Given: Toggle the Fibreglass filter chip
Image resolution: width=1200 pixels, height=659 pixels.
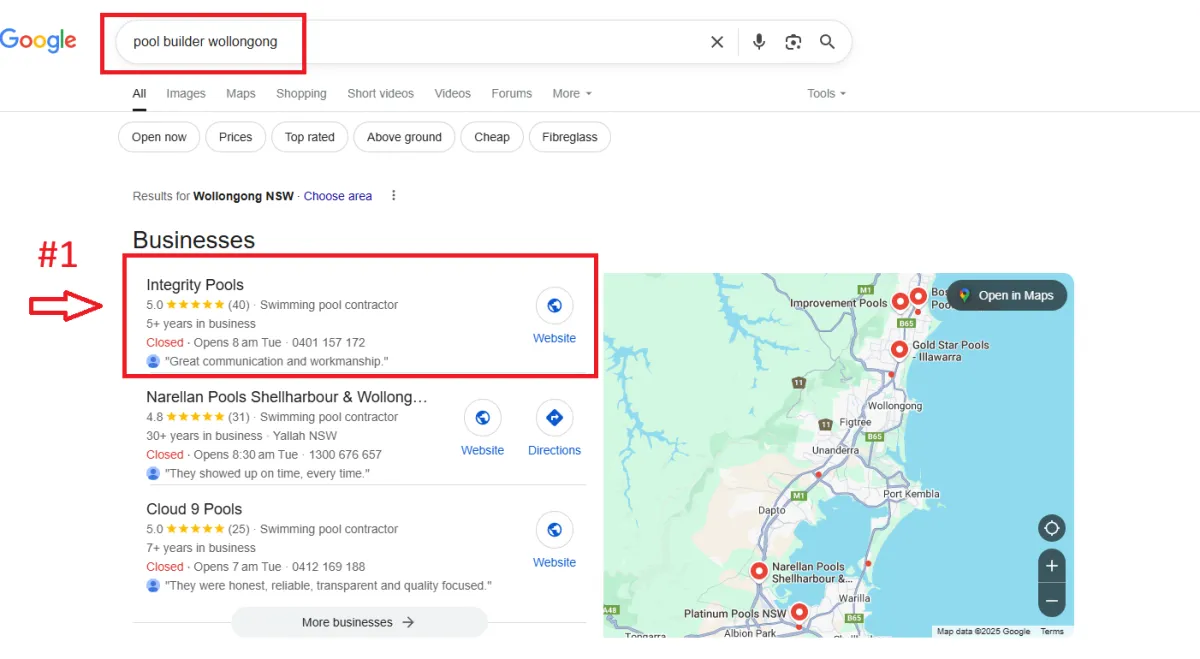Looking at the screenshot, I should click(x=570, y=137).
